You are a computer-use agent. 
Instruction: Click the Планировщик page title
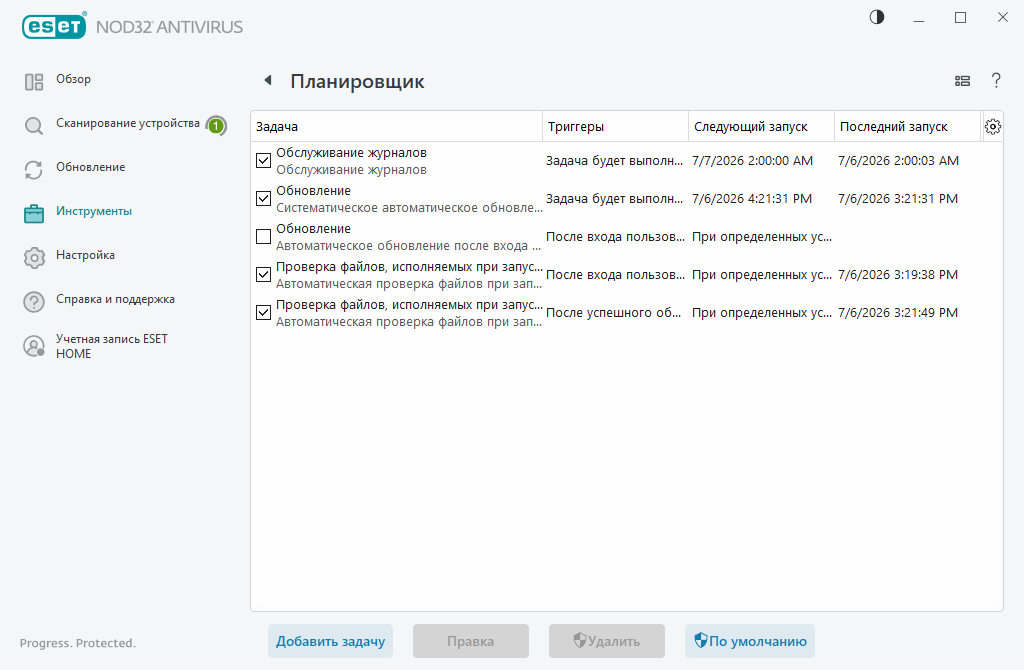coord(357,82)
